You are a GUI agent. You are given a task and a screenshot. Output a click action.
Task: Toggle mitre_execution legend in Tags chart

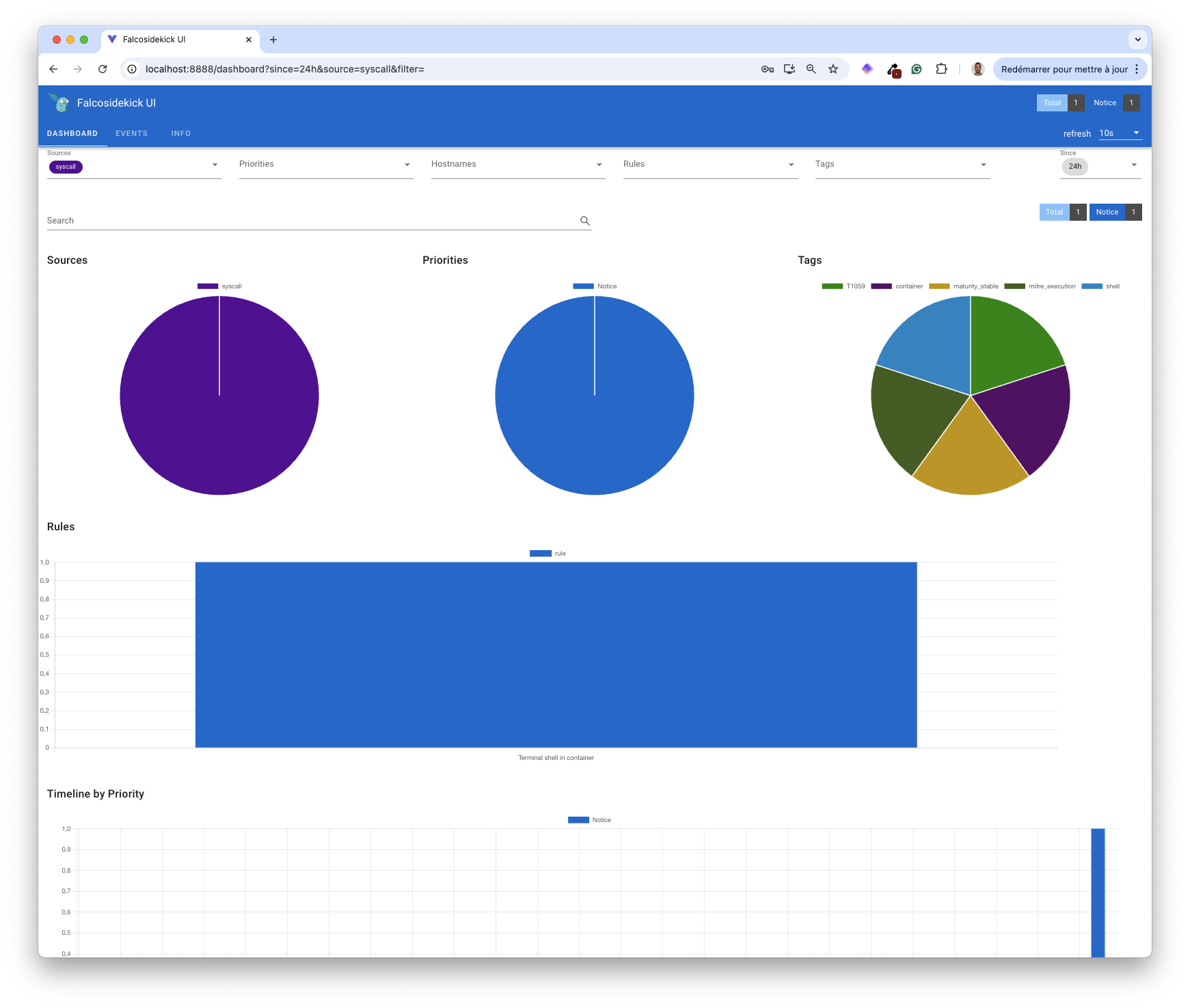1040,286
